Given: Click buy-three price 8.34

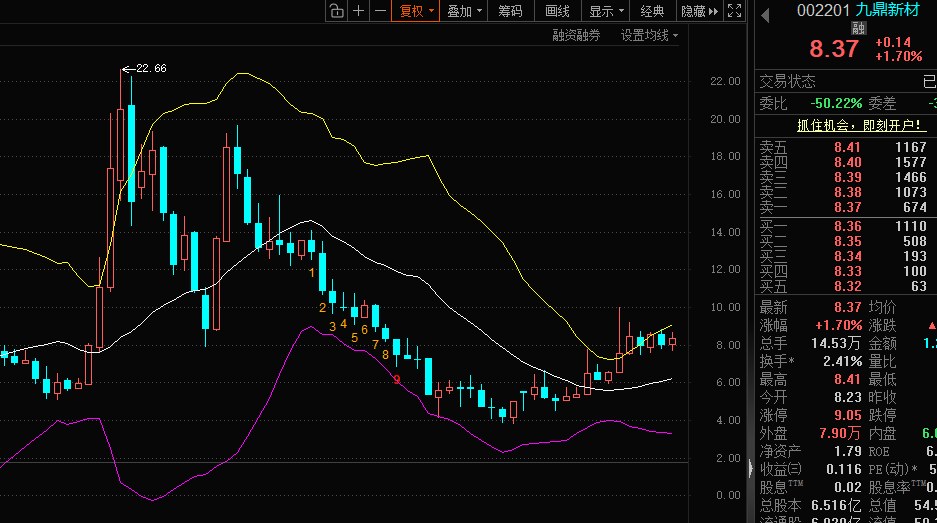Looking at the screenshot, I should tap(847, 256).
